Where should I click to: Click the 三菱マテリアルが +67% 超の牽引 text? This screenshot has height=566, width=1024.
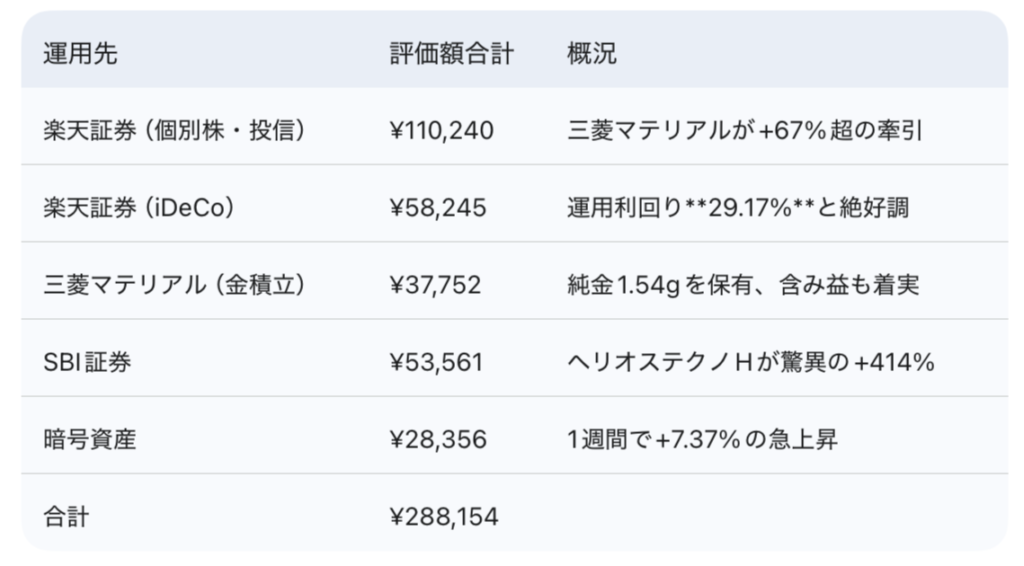pyautogui.click(x=743, y=130)
